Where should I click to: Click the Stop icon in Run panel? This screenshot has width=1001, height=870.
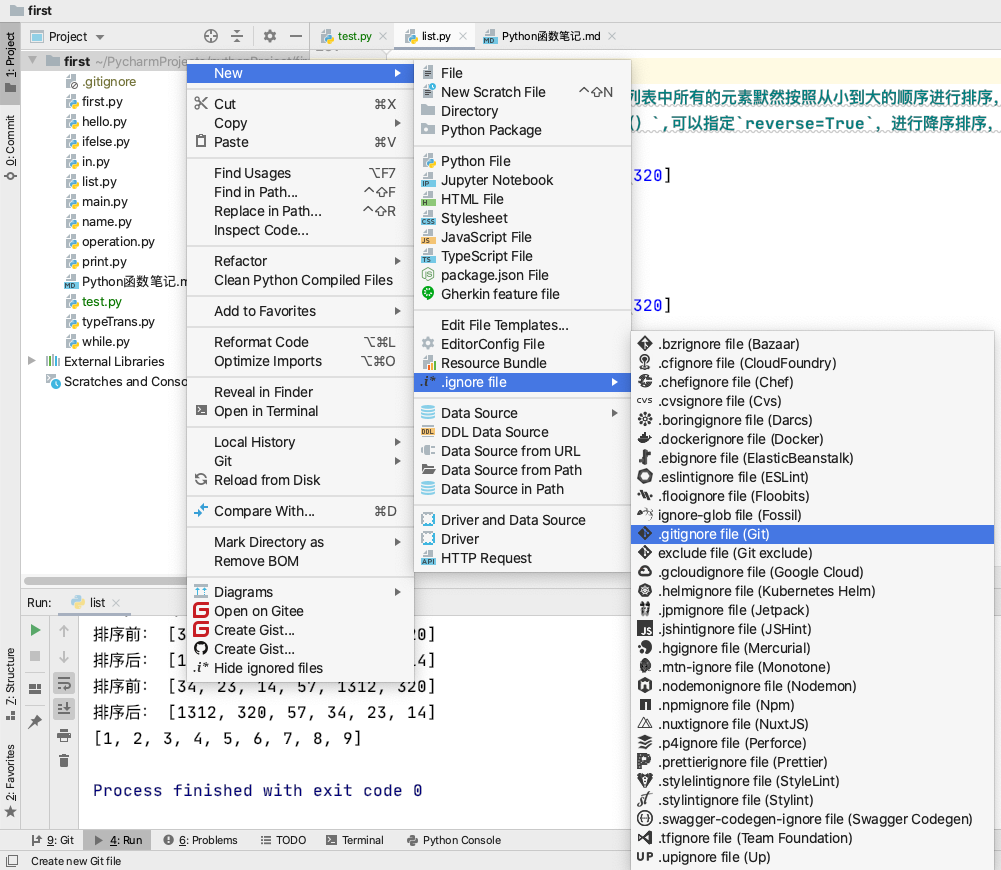pos(36,656)
